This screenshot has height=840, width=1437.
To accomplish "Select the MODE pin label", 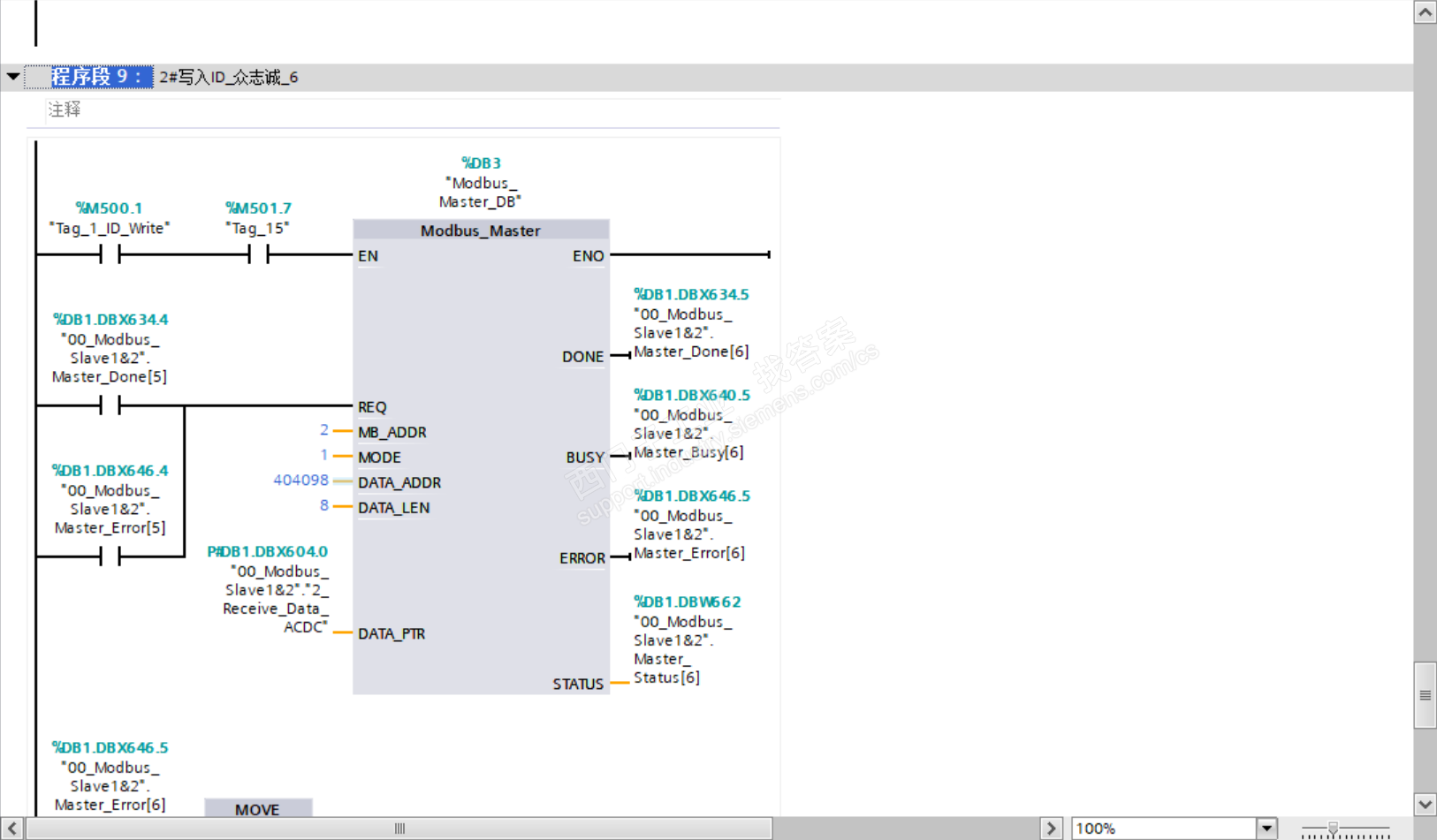I will click(x=380, y=458).
